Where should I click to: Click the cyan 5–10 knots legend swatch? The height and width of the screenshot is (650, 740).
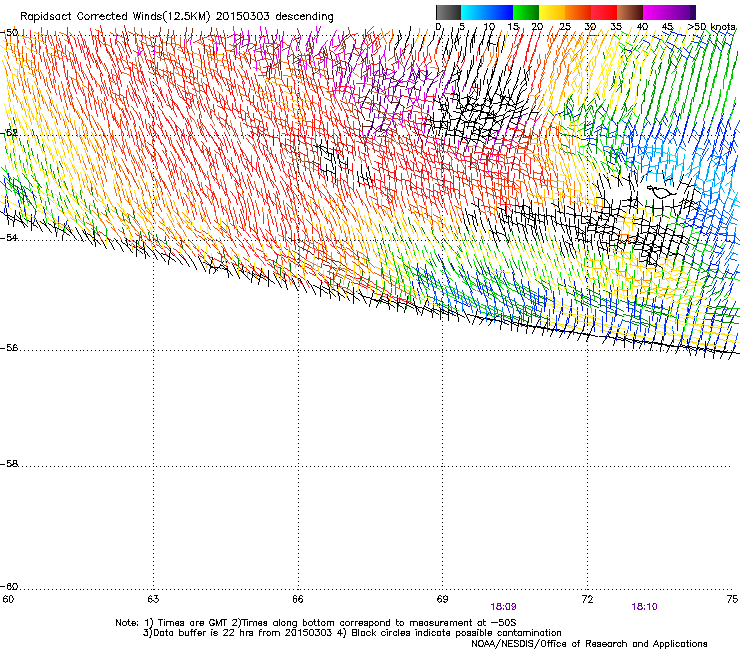474,12
